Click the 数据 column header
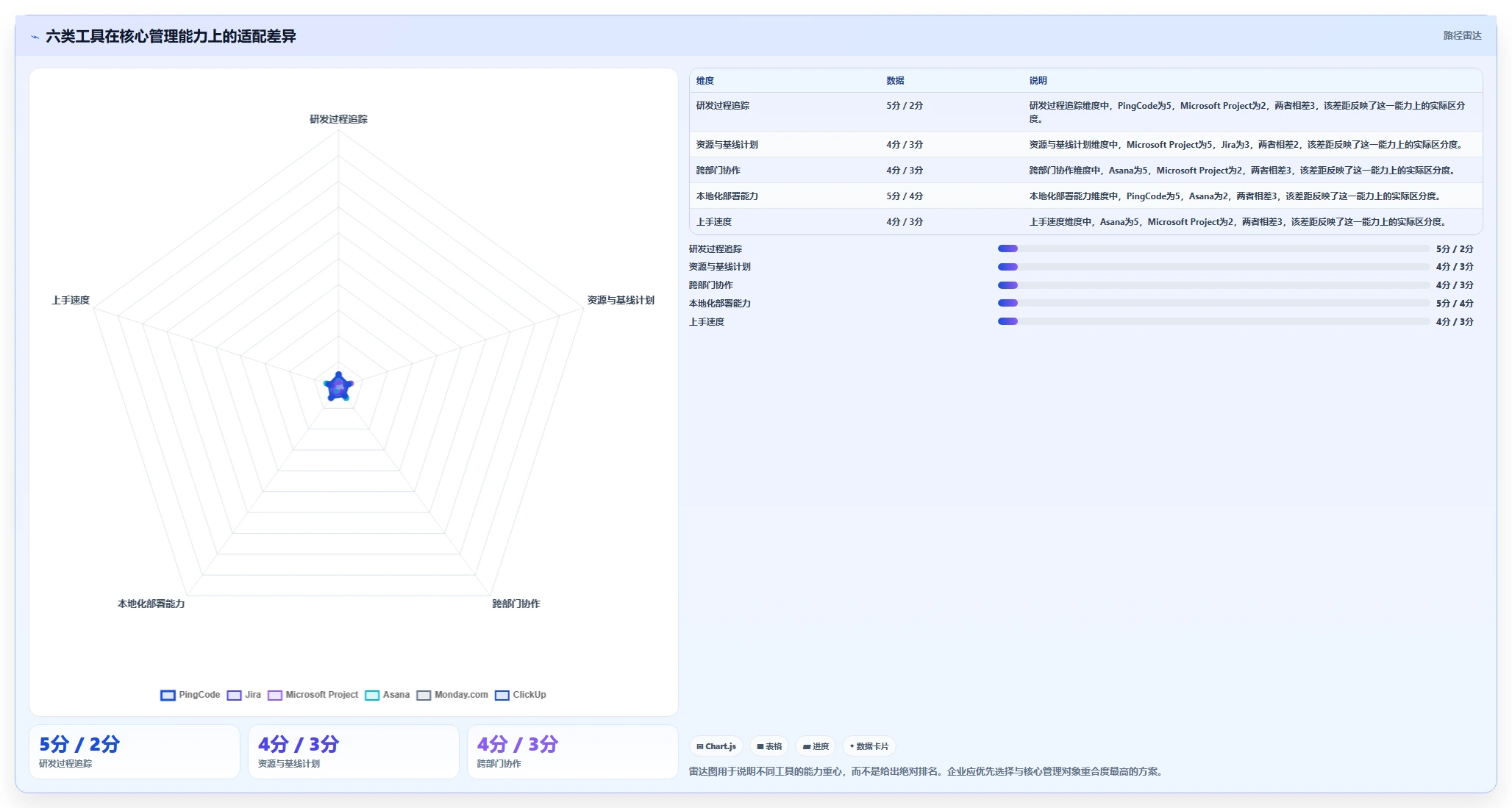The height and width of the screenshot is (808, 1512). coord(895,81)
